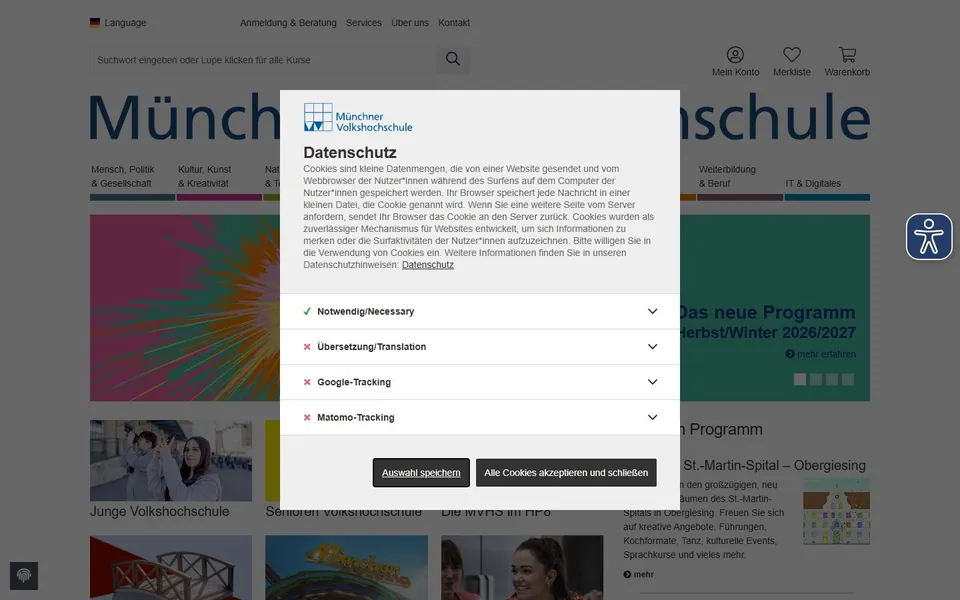Open the Datenschutz link in dialog text
Screen dimensions: 960x600
428,265
